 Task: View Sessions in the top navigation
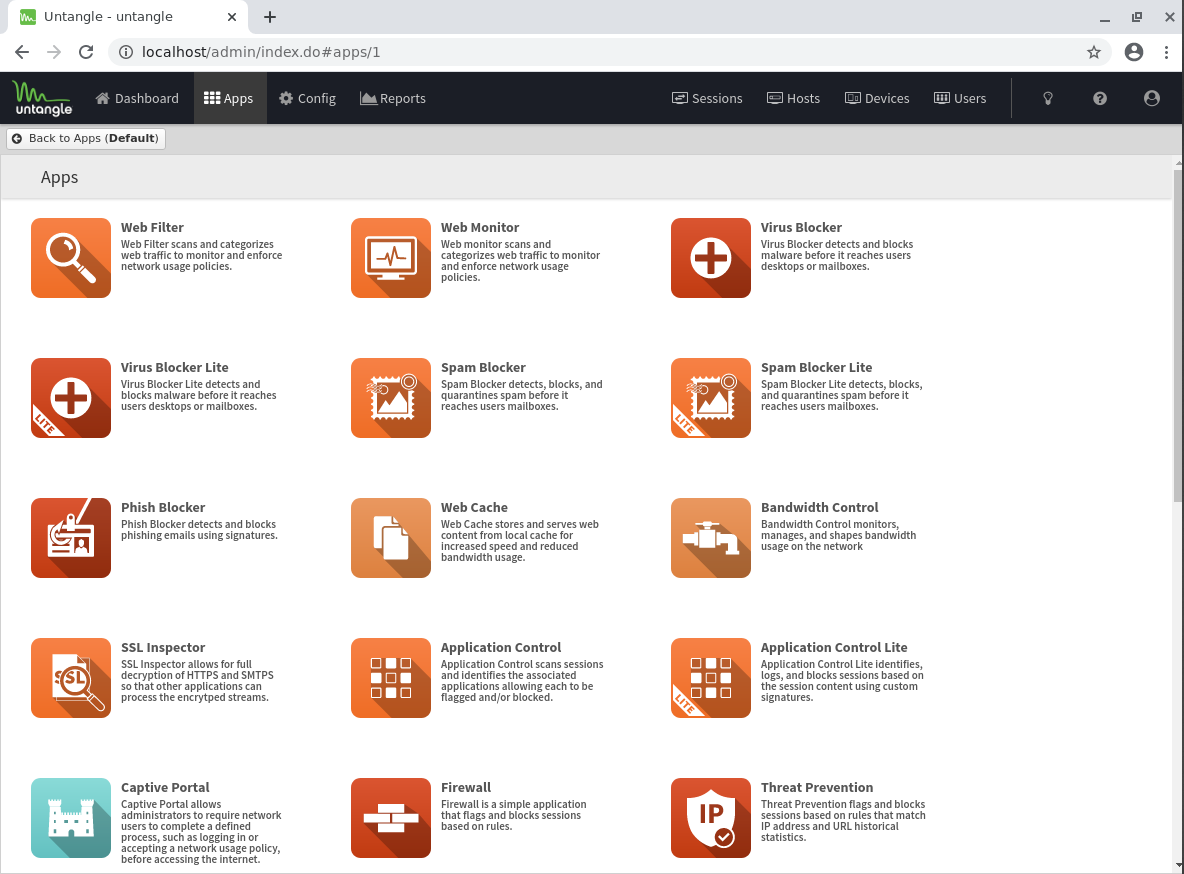(x=708, y=98)
